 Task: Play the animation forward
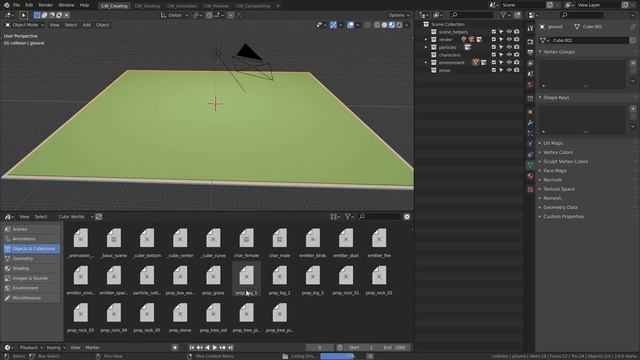[215, 347]
